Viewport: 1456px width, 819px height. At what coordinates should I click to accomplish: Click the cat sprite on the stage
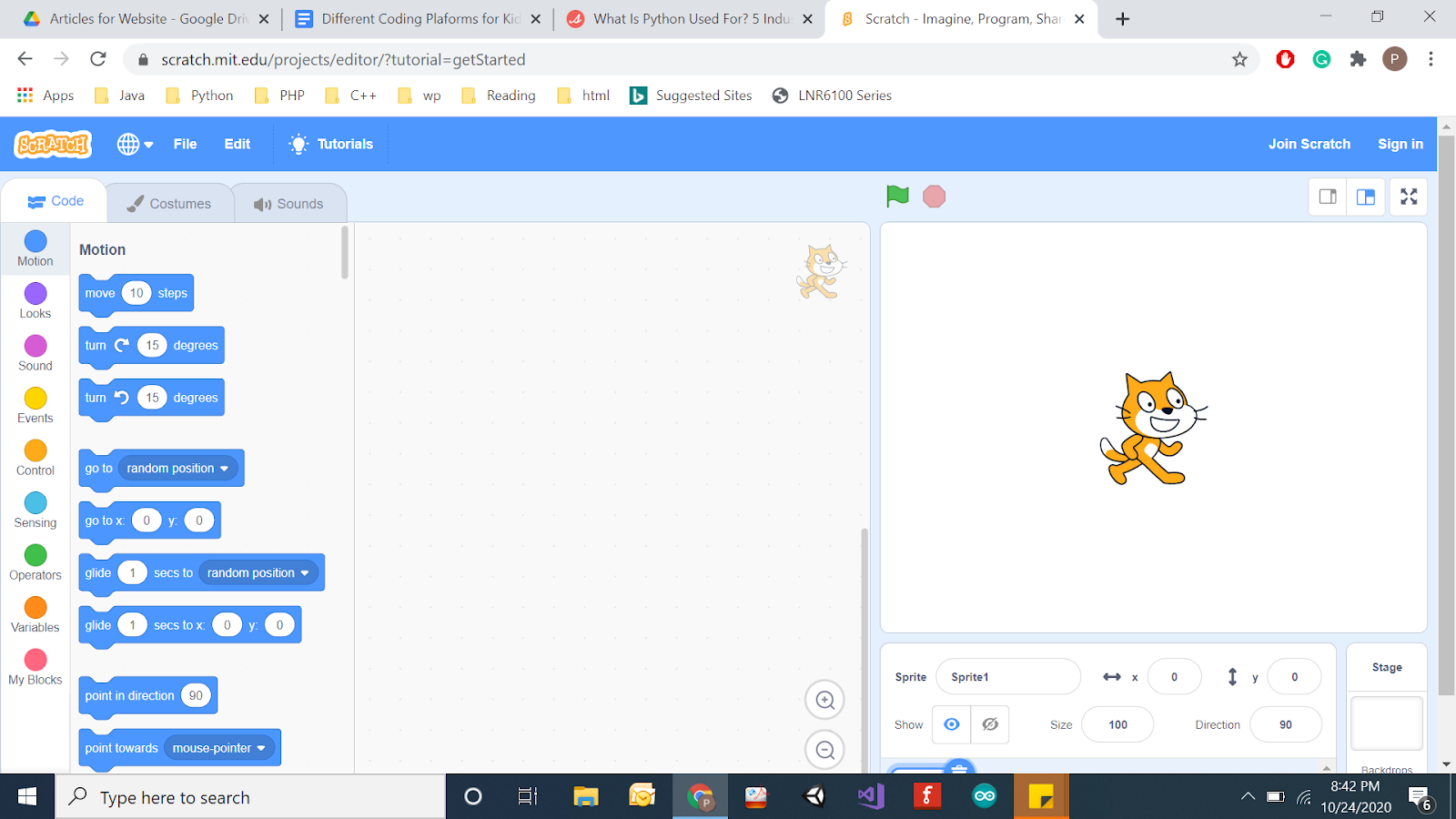[x=1153, y=429]
